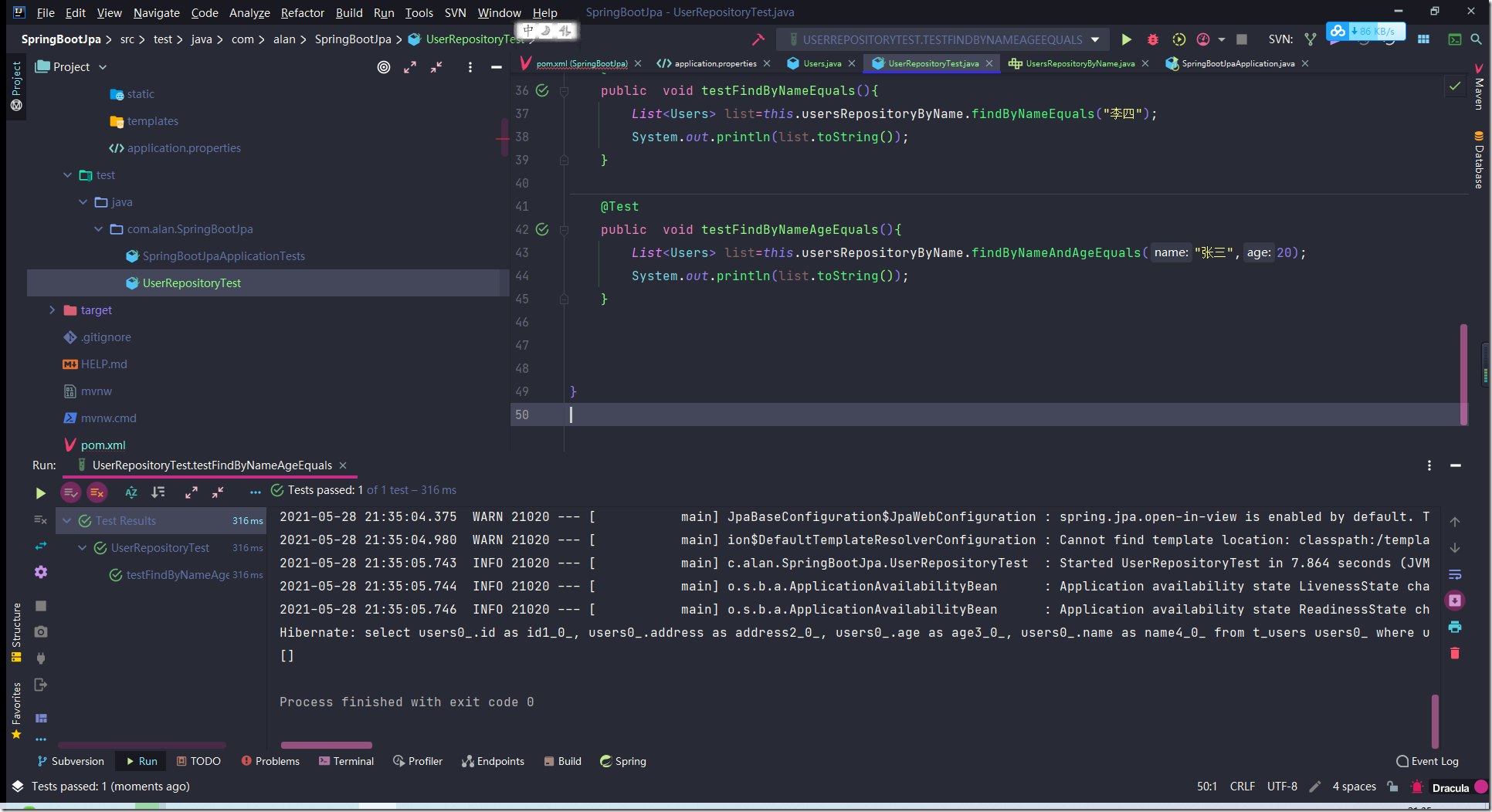Change line separator CRLF in status bar
The width and height of the screenshot is (1492, 812).
coord(1242,787)
